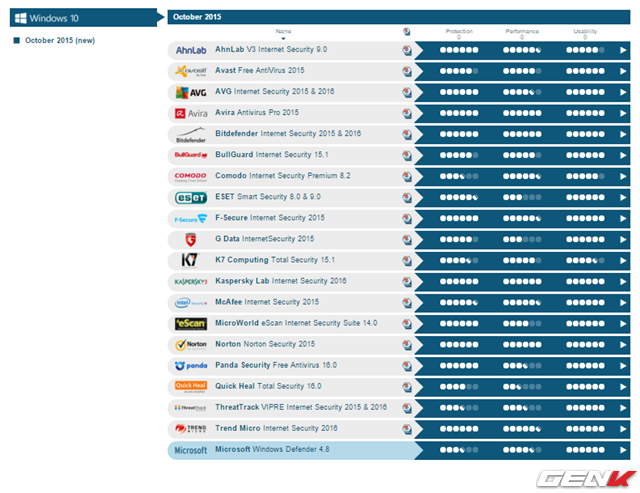640x493 pixels.
Task: Open Microsoft Windows Defender 4.8 entry
Action: coord(272,450)
